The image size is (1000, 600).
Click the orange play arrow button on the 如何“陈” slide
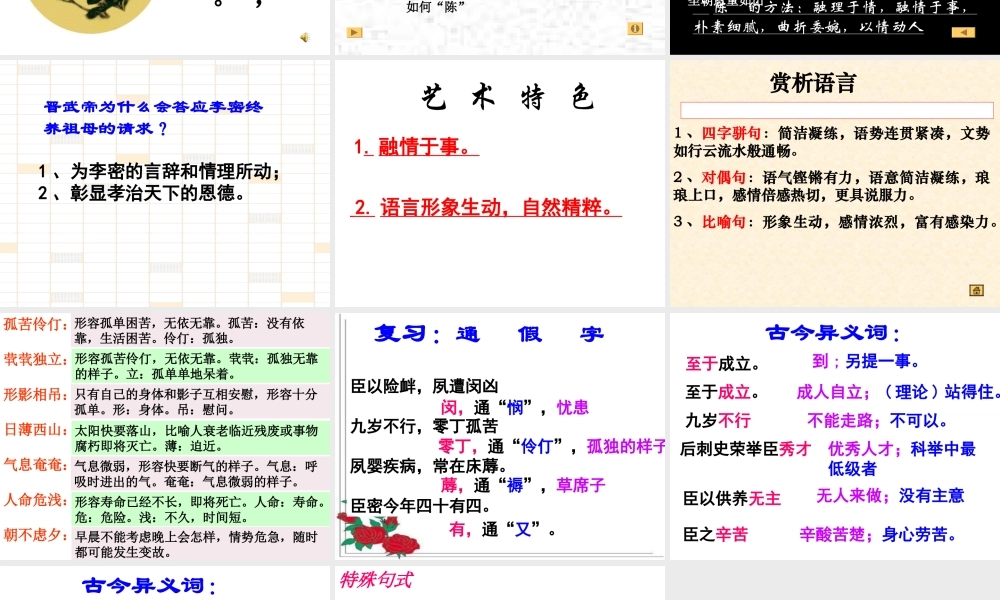coord(355,33)
